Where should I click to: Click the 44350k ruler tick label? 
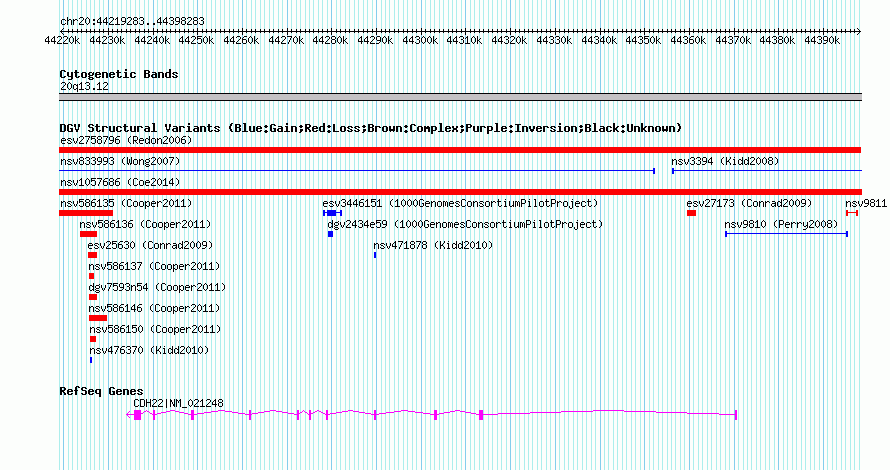[x=644, y=40]
